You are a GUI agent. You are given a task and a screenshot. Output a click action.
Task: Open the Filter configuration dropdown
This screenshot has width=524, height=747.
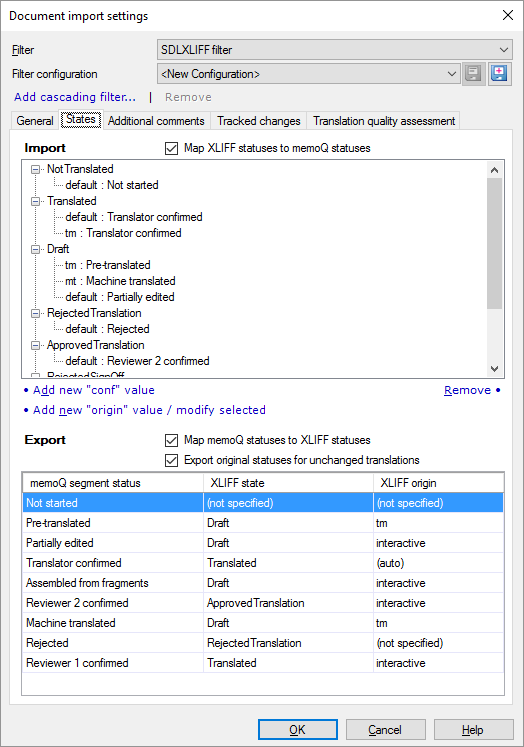309,74
